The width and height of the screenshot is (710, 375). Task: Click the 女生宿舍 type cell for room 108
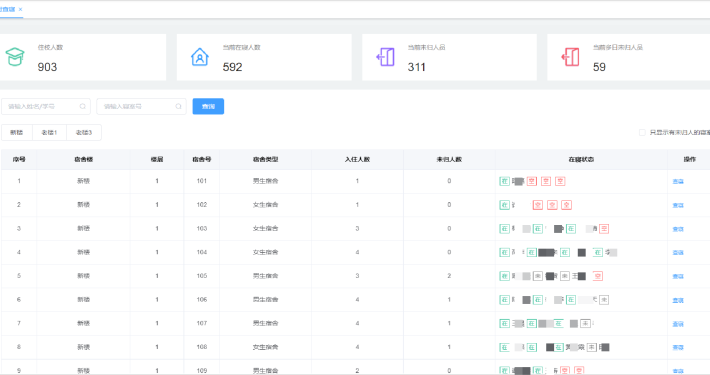(x=265, y=347)
